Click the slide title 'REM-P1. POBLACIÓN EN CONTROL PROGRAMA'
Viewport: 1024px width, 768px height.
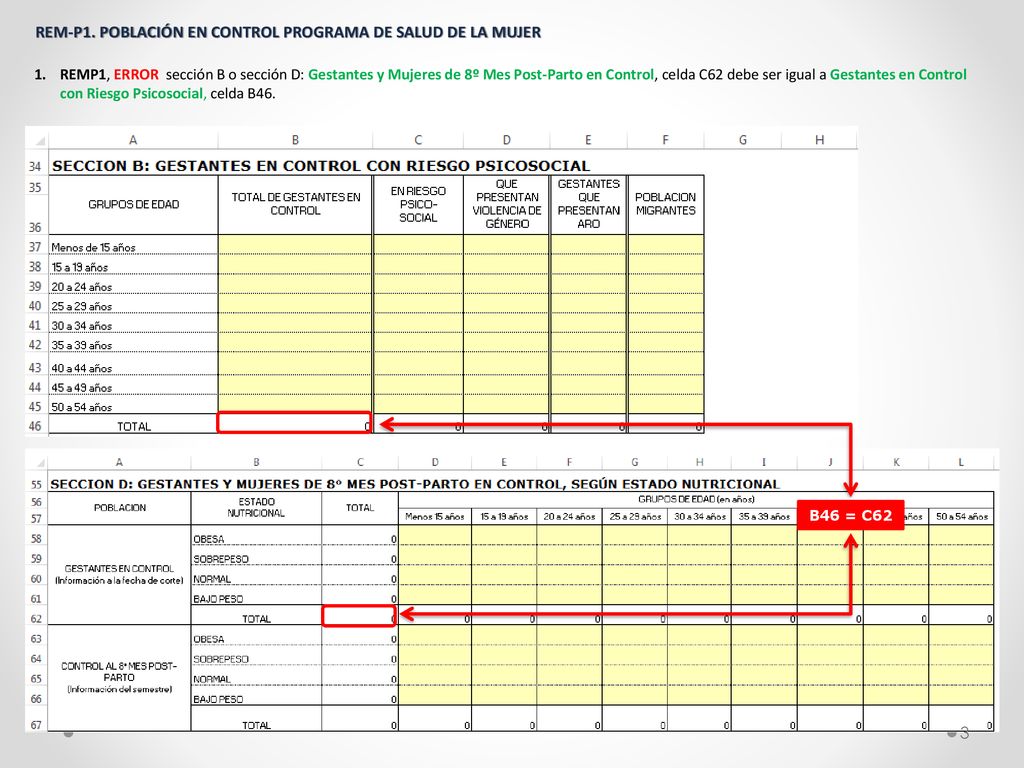pos(288,32)
